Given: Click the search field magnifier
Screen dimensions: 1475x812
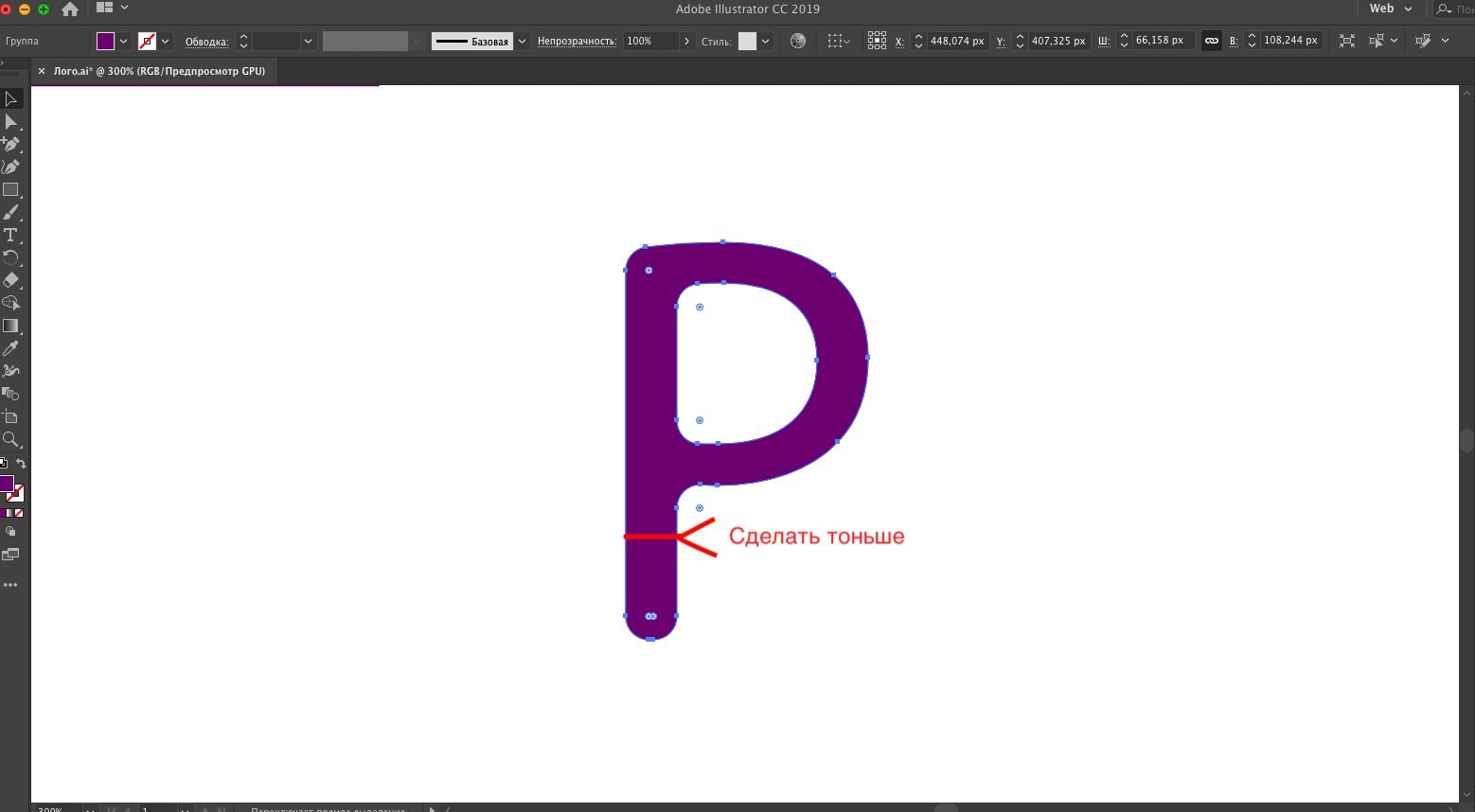Looking at the screenshot, I should tap(1444, 9).
